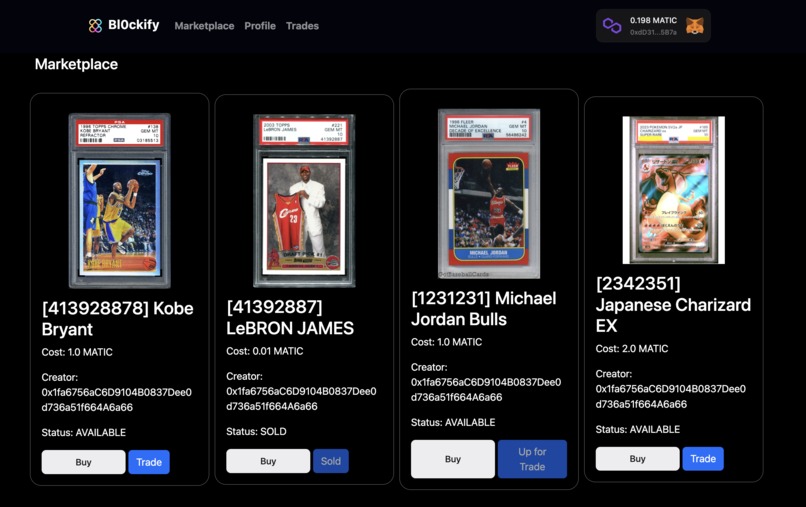Click the Bl0ckify logo icon
This screenshot has height=507, width=806.
pyautogui.click(x=95, y=26)
